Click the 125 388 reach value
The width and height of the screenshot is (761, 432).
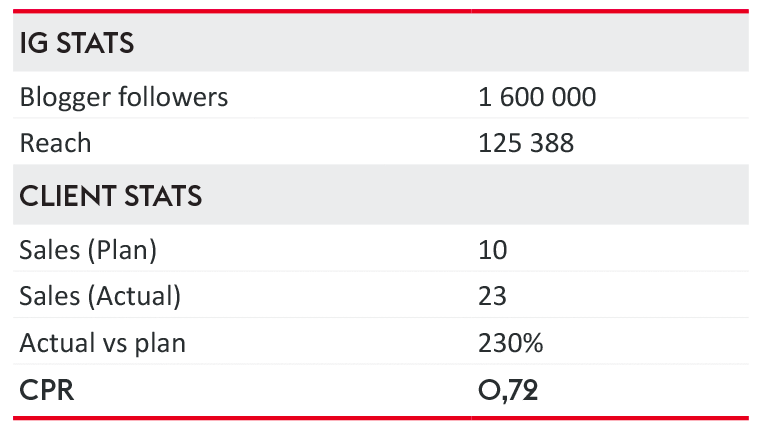pyautogui.click(x=526, y=143)
